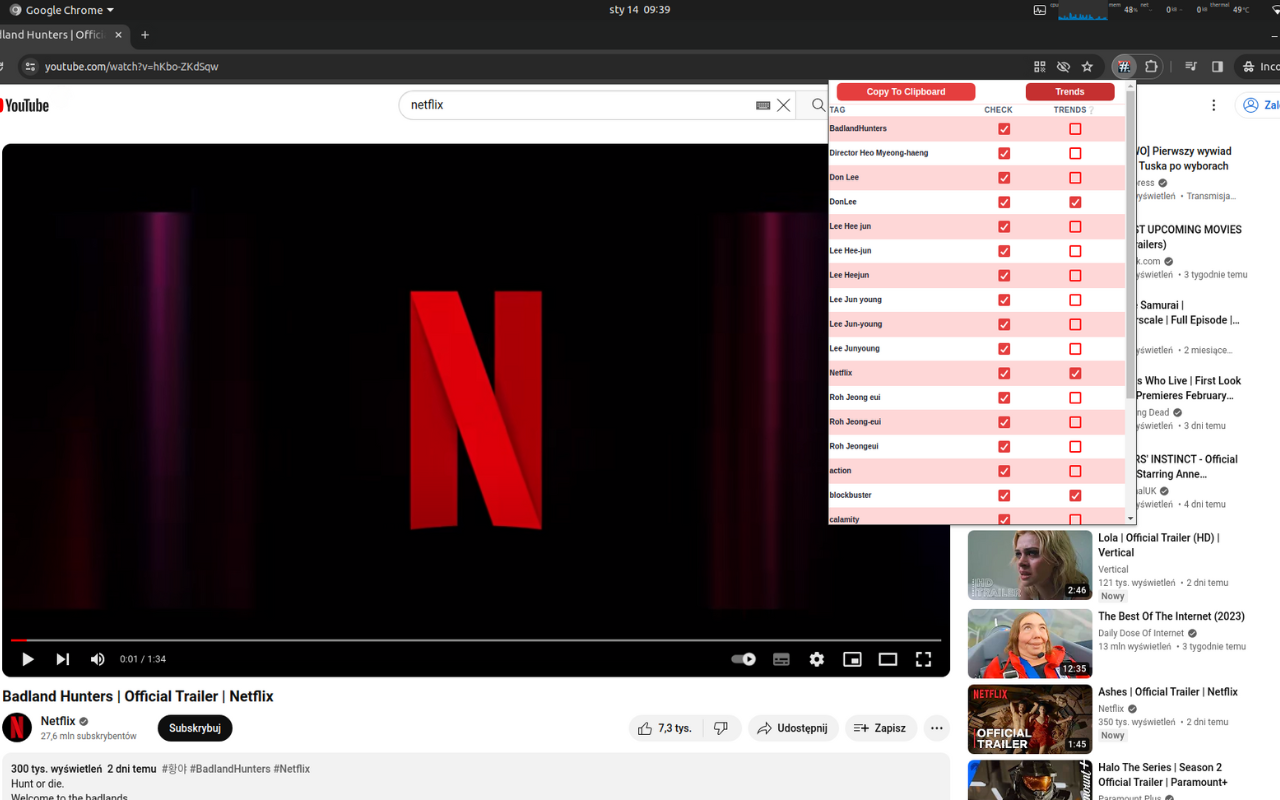Viewport: 1280px width, 800px height.
Task: Toggle the autoplay switch in player
Action: tap(743, 659)
